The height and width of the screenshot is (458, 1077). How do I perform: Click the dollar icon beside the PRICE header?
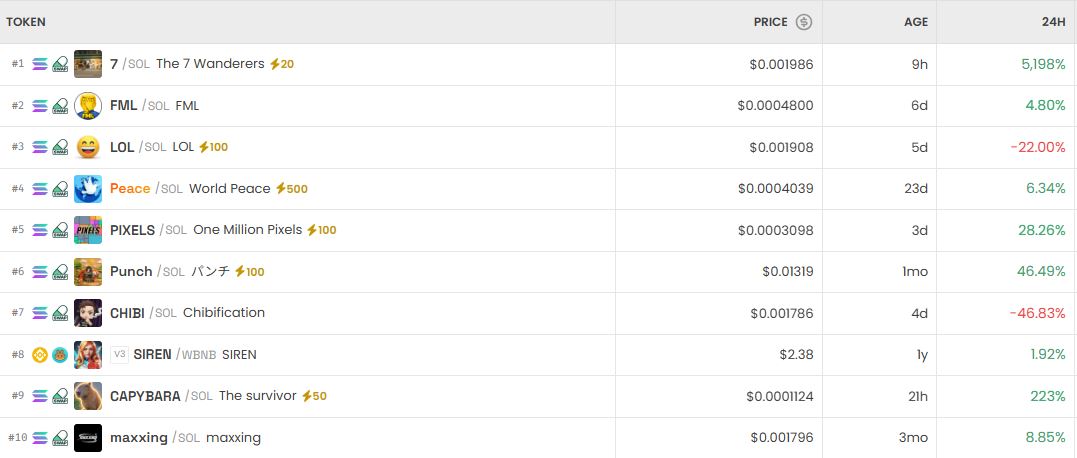pyautogui.click(x=804, y=22)
